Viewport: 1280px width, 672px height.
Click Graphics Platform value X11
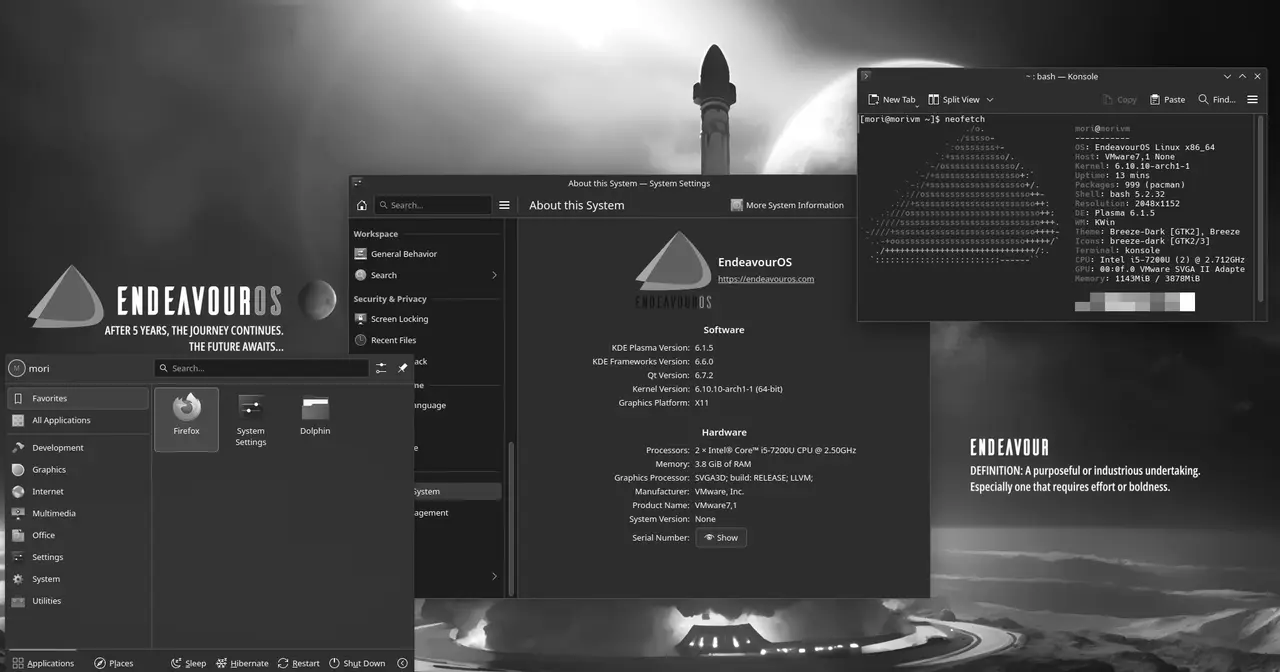pyautogui.click(x=702, y=403)
